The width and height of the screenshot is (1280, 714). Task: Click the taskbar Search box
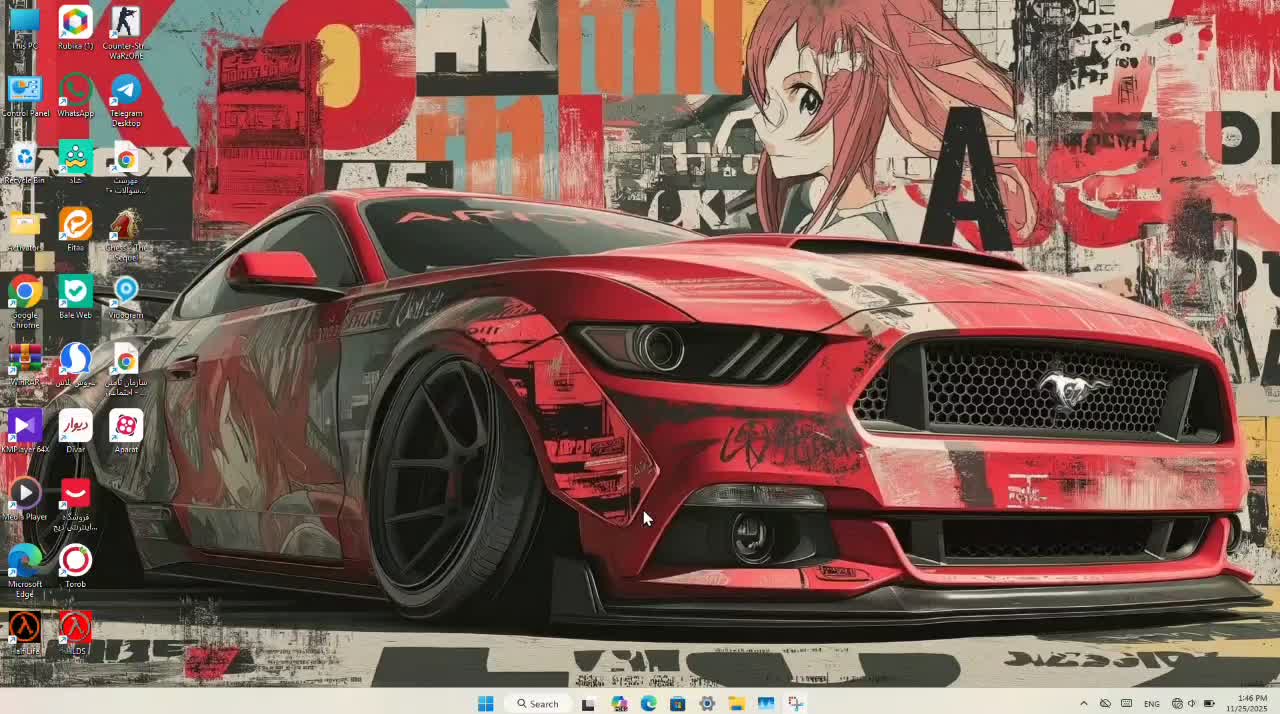pyautogui.click(x=538, y=703)
